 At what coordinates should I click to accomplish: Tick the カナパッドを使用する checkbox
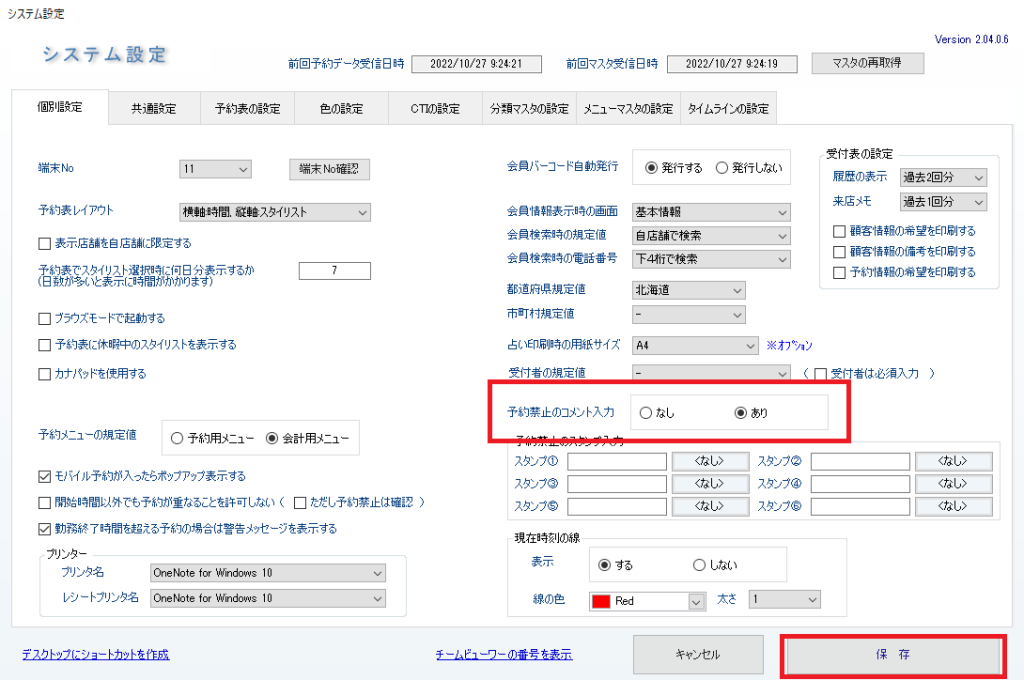pos(44,374)
